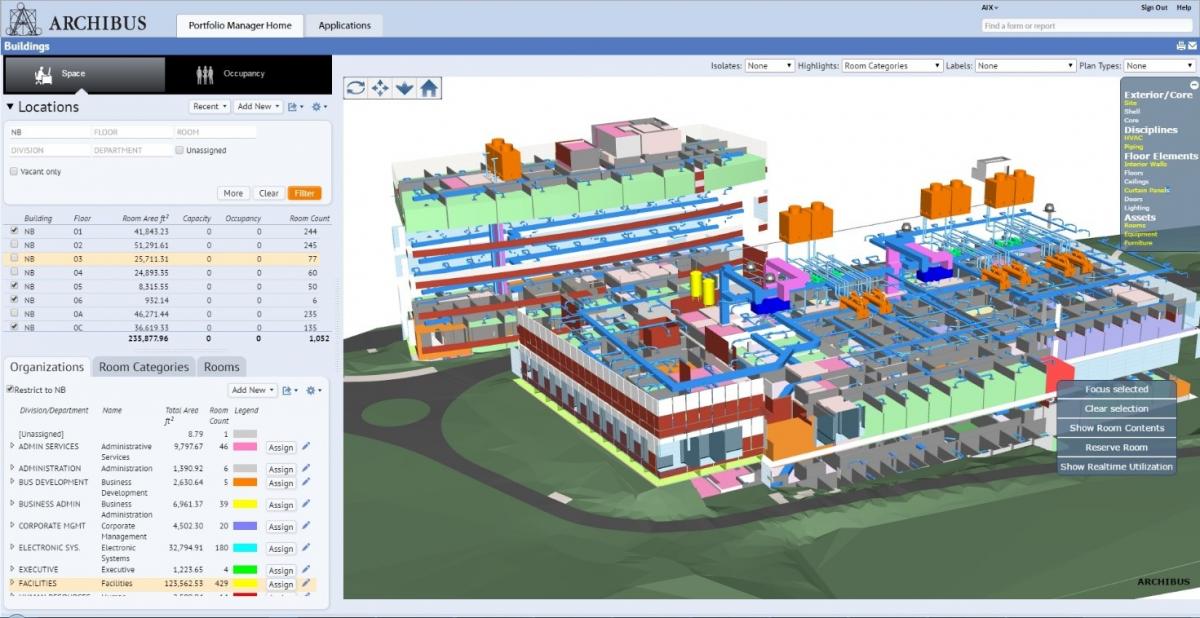Check the Vacant only checkbox

[x=14, y=172]
